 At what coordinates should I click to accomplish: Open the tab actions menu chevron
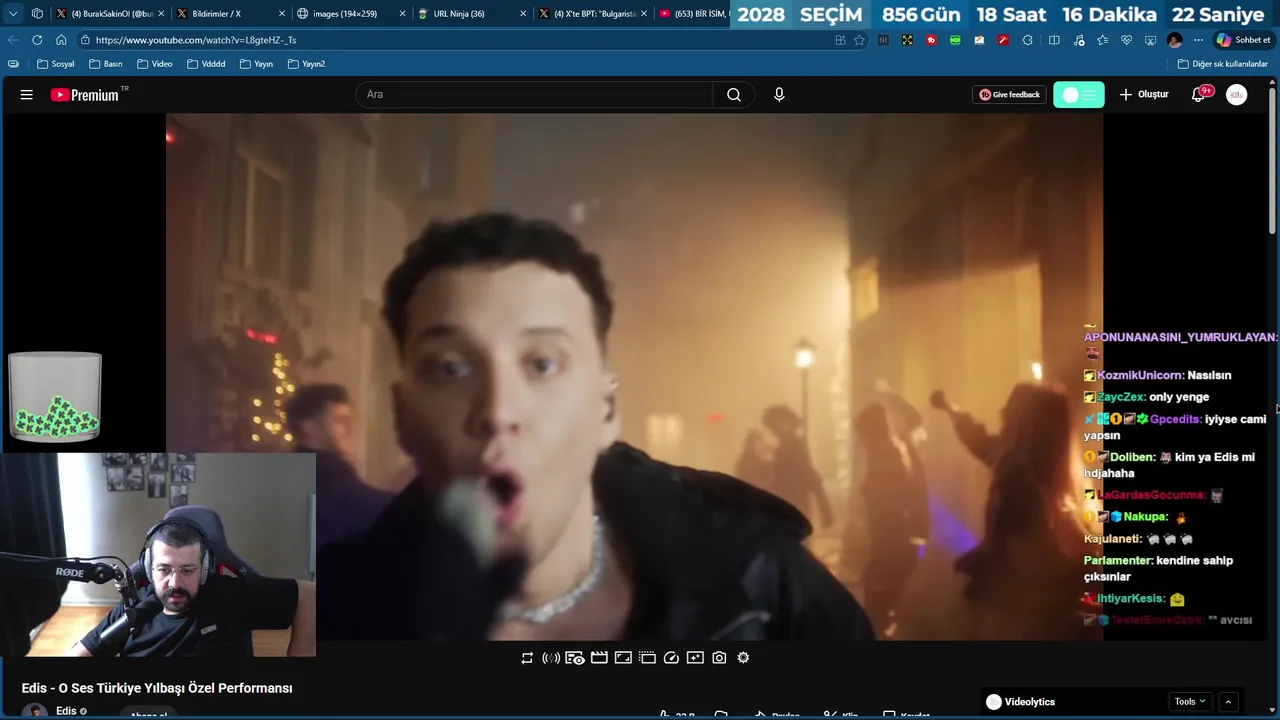[x=13, y=14]
